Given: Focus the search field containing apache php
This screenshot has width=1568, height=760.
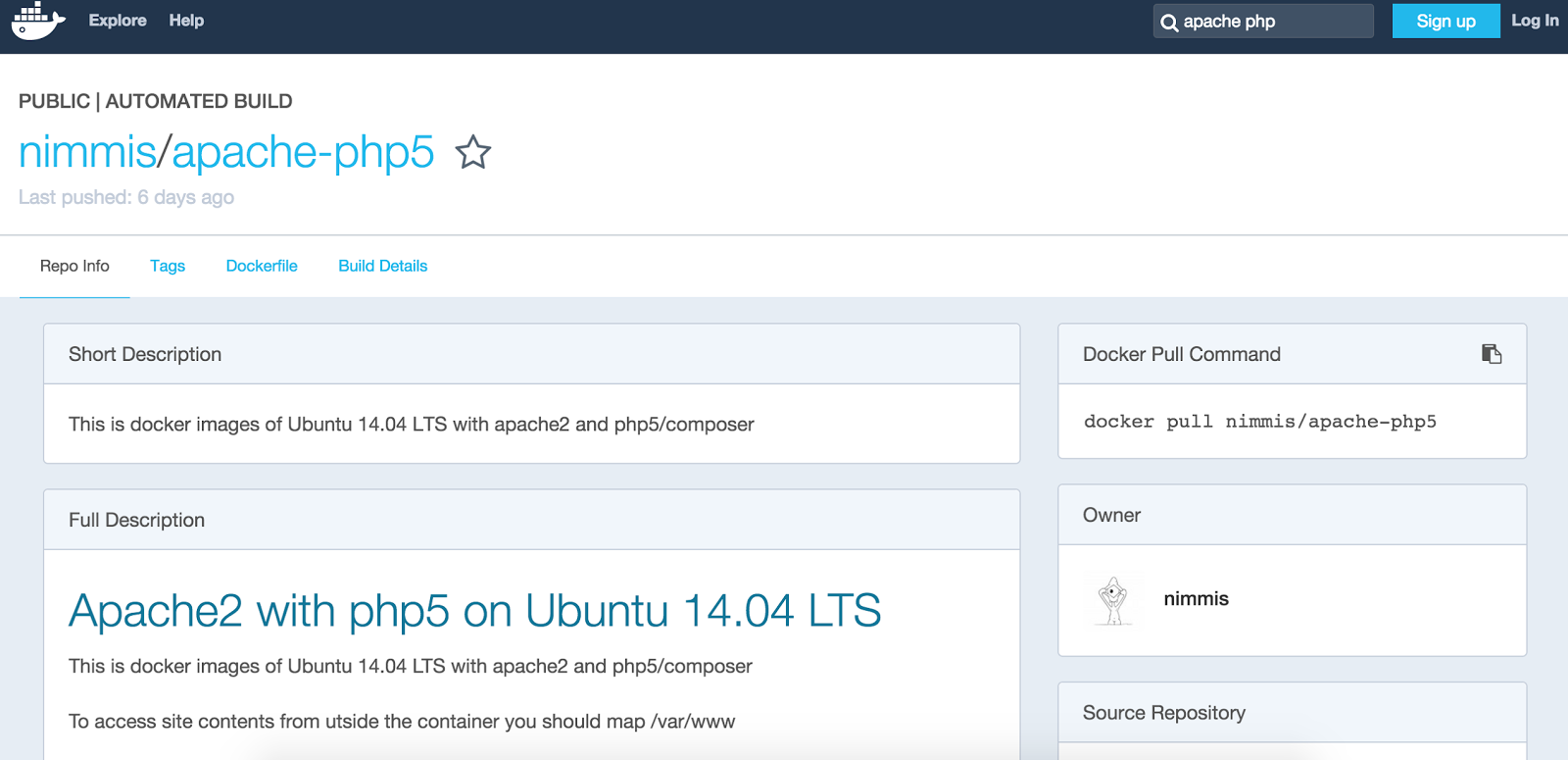Looking at the screenshot, I should pos(1263,21).
